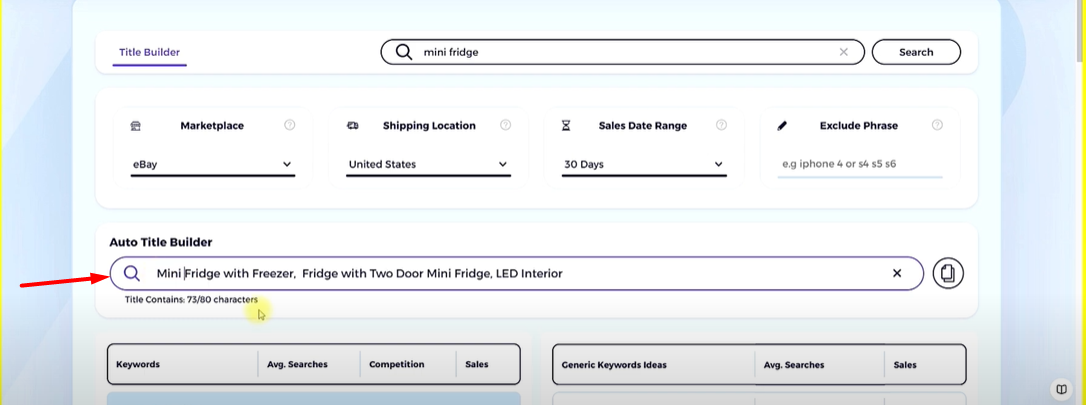The image size is (1086, 405).
Task: Click the Sales Date Range help icon
Action: click(721, 126)
